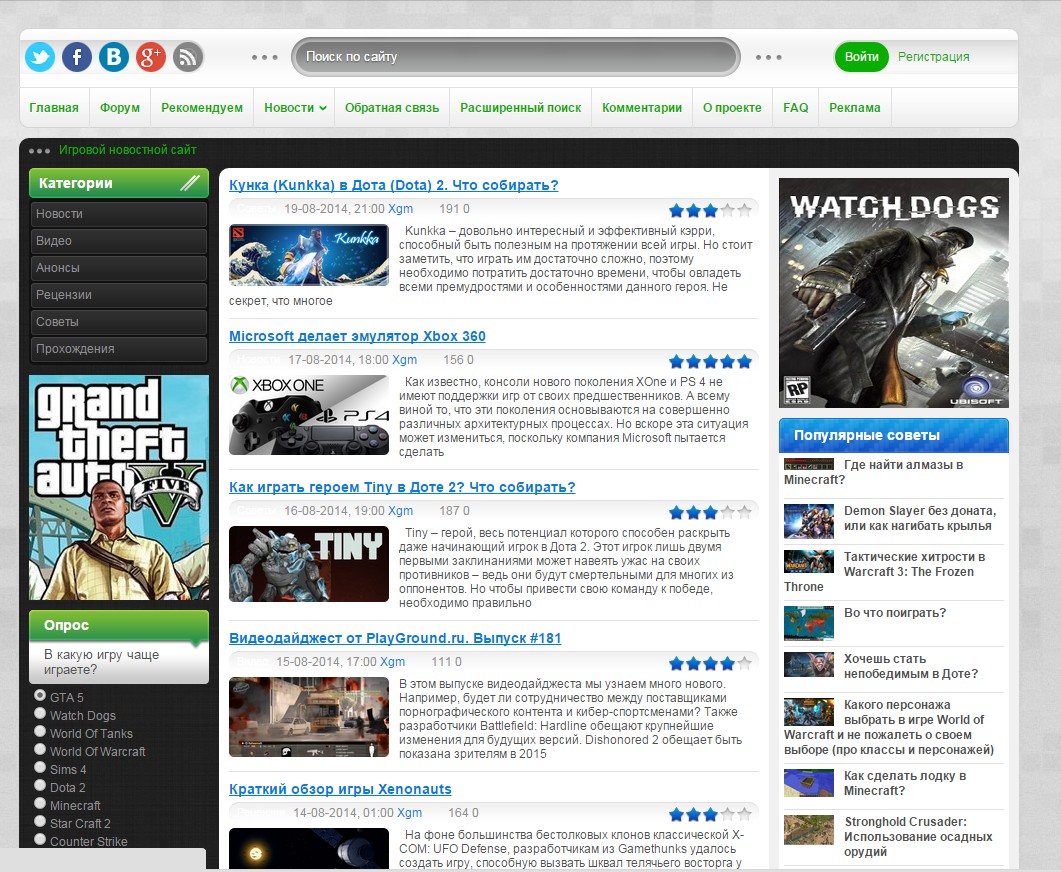Select the Watch Dogs poll option
This screenshot has height=872, width=1061.
(x=40, y=714)
